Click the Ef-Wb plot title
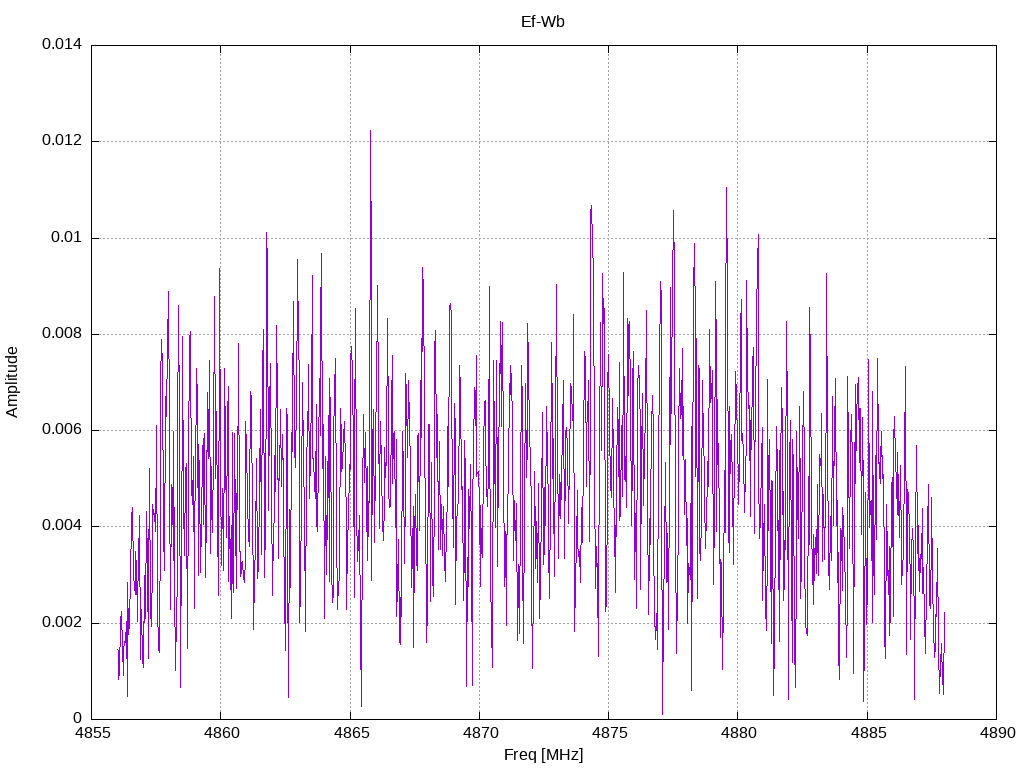Viewport: 1024px width, 768px height. tap(543, 22)
